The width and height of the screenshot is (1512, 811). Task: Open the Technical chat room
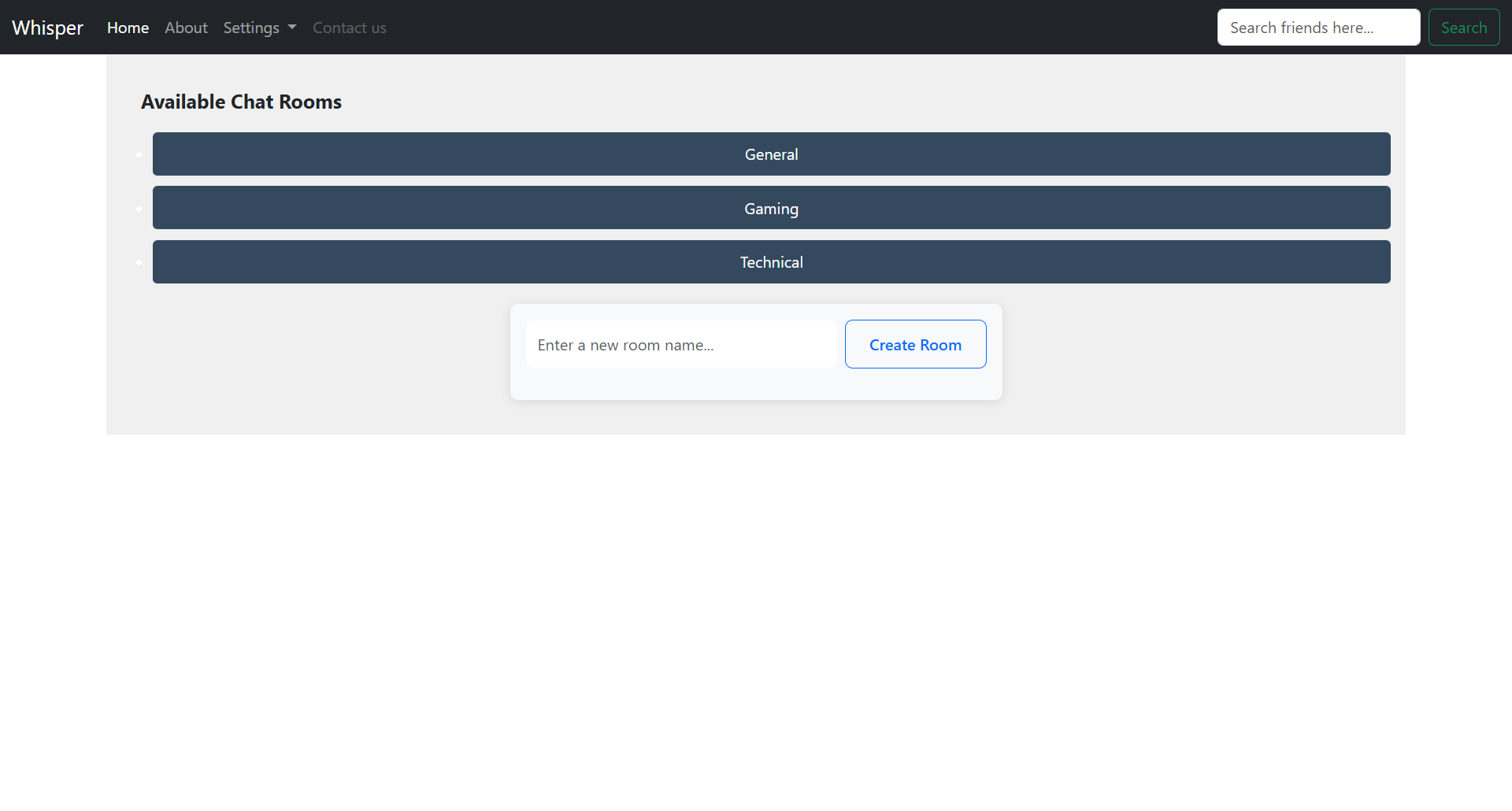coord(771,262)
